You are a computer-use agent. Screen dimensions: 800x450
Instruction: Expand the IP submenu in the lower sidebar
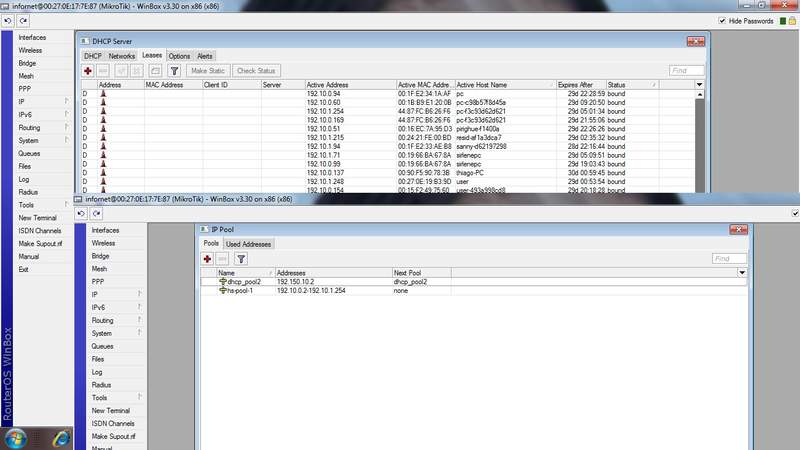(139, 294)
